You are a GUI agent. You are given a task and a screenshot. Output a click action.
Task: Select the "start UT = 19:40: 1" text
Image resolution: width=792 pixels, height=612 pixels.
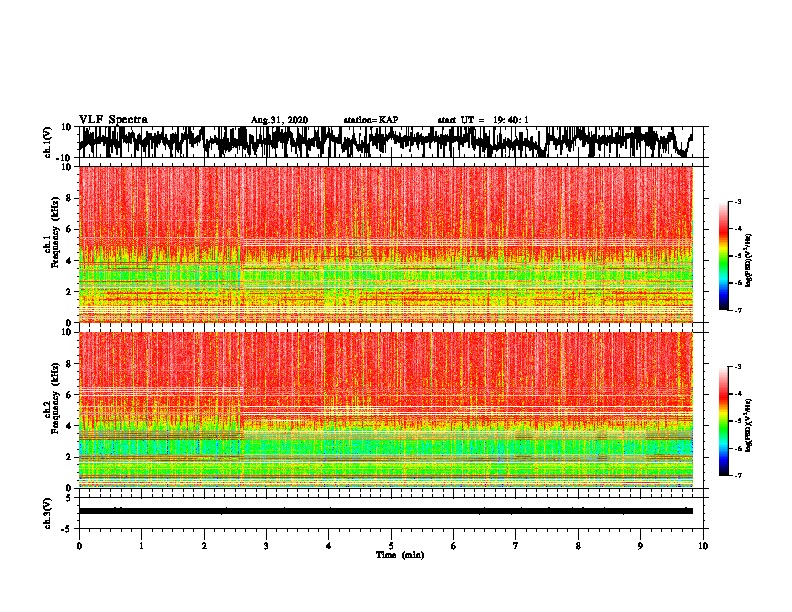pyautogui.click(x=483, y=120)
